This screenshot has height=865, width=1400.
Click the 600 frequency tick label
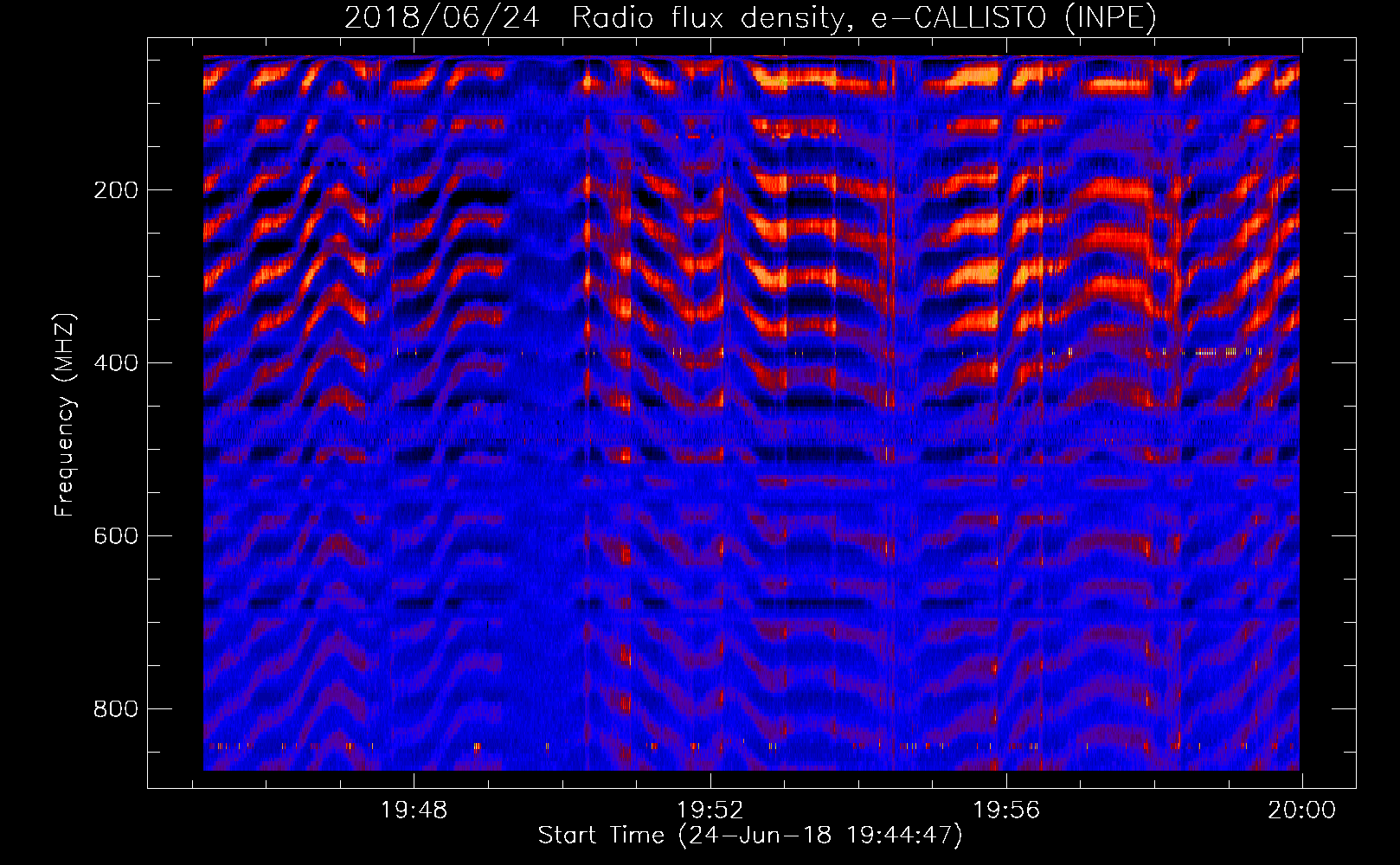pyautogui.click(x=115, y=536)
